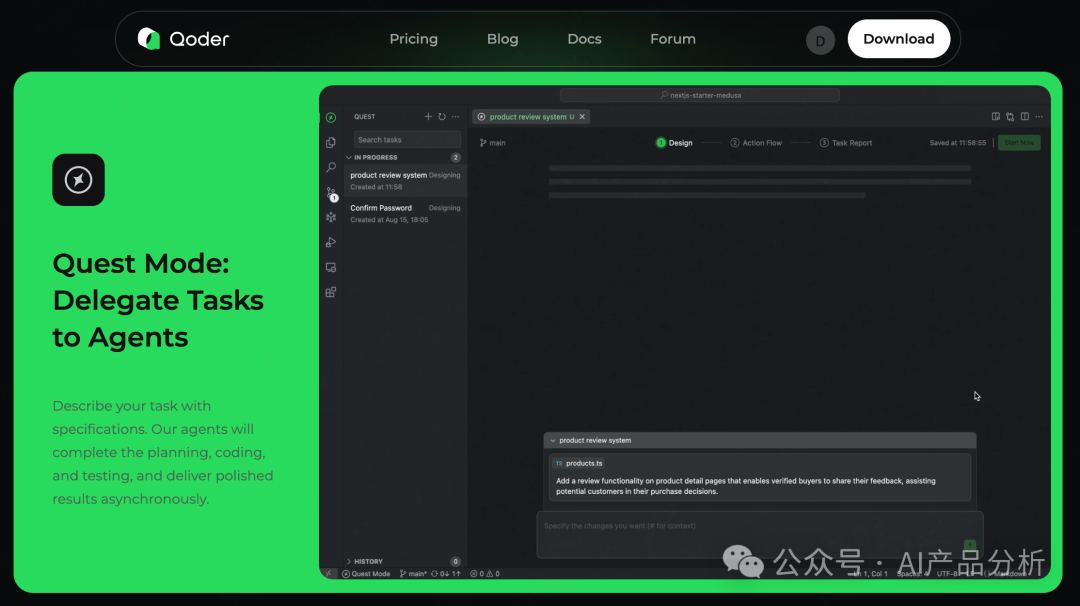Open the Search magnifier icon in activity bar
Image resolution: width=1080 pixels, height=606 pixels.
click(x=331, y=167)
